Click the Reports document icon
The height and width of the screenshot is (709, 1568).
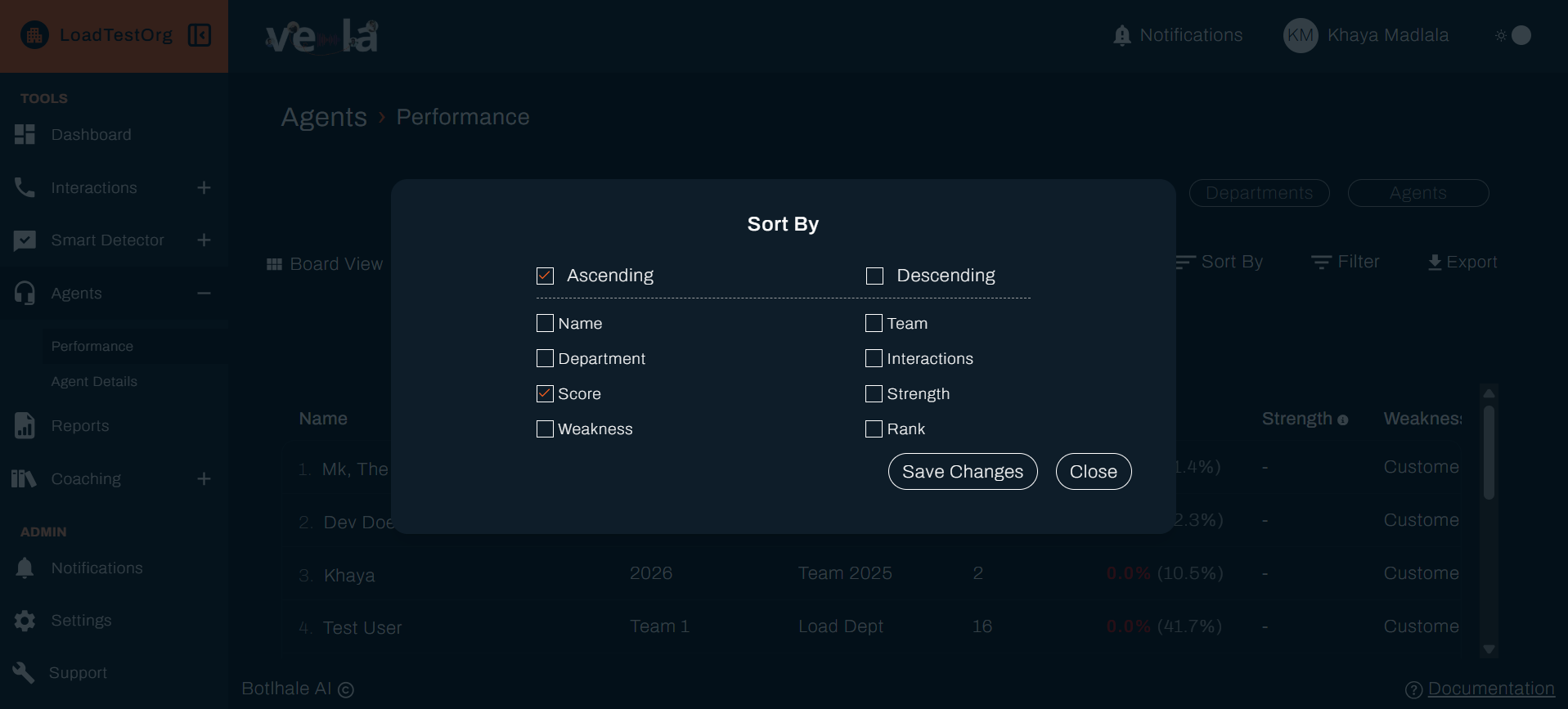pyautogui.click(x=25, y=426)
